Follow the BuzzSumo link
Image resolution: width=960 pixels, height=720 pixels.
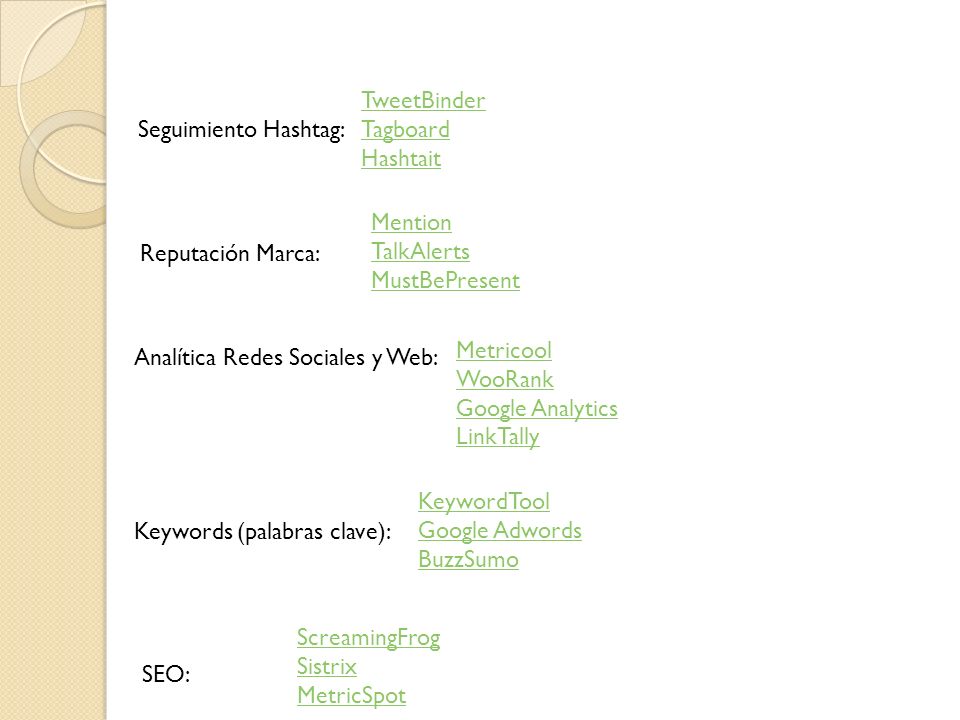pos(468,559)
